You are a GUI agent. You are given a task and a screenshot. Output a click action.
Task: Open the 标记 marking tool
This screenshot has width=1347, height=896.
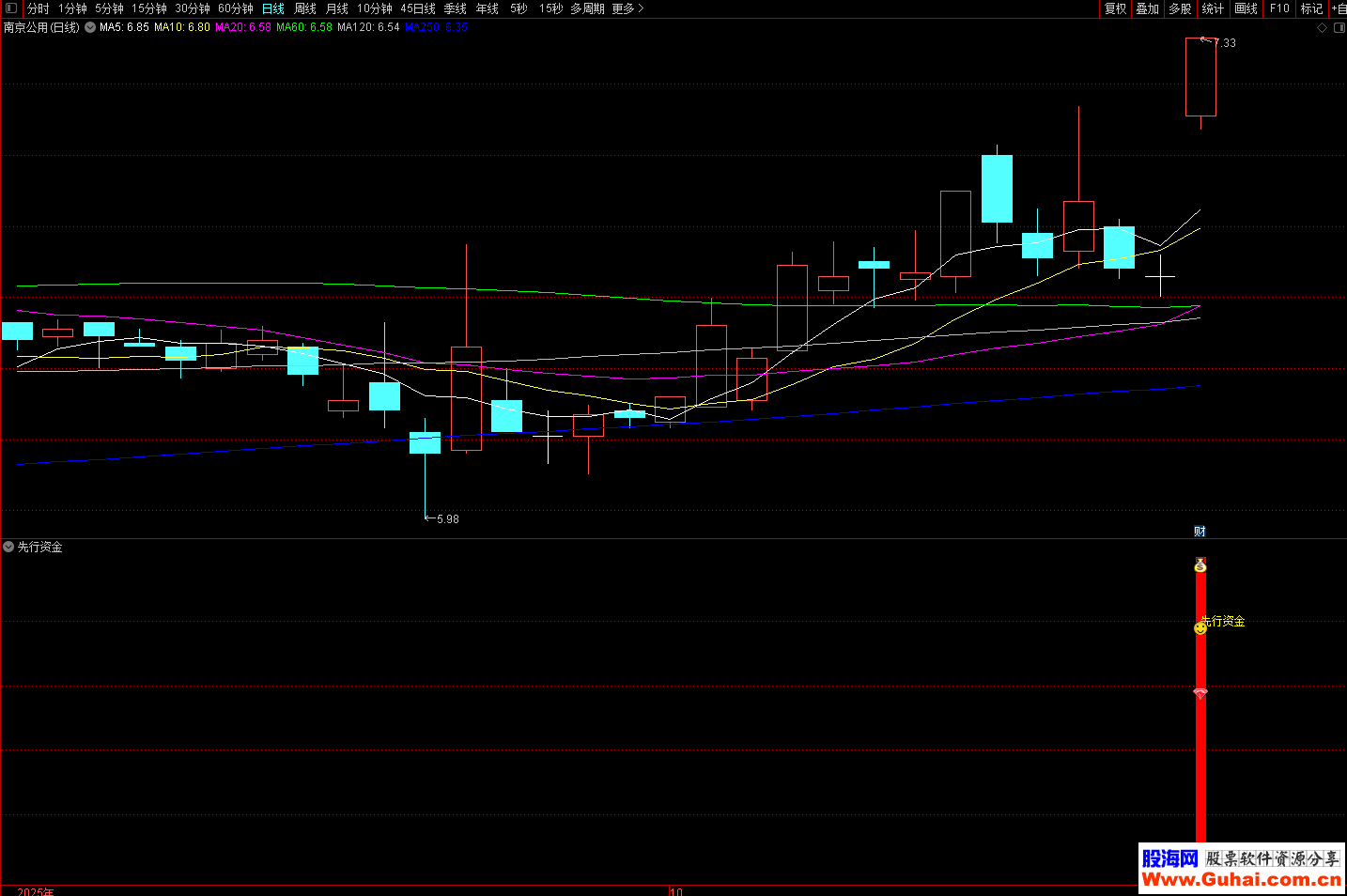[x=1310, y=8]
